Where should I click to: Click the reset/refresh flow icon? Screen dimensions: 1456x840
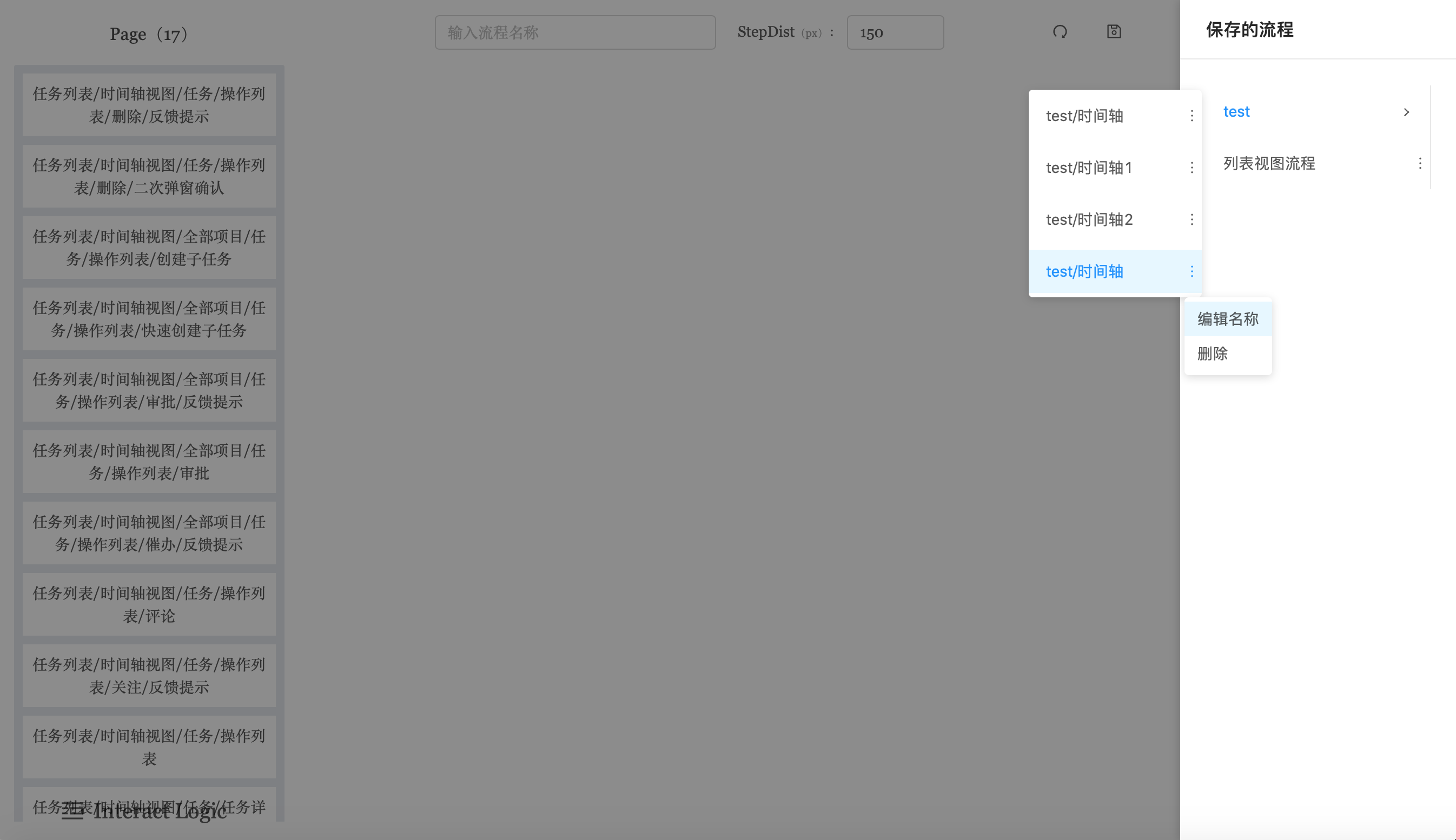point(1060,32)
